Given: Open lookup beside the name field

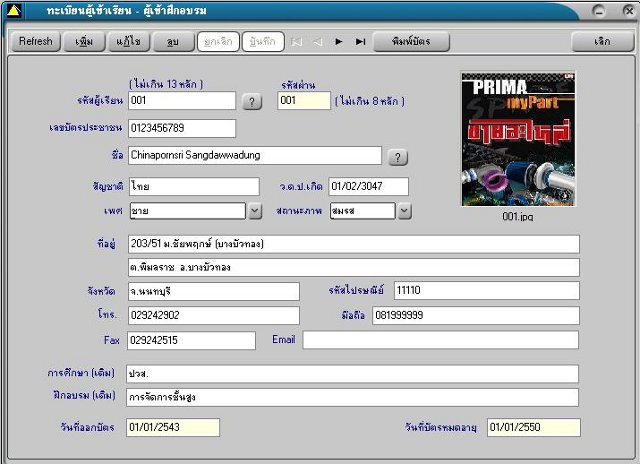Looking at the screenshot, I should (x=398, y=157).
